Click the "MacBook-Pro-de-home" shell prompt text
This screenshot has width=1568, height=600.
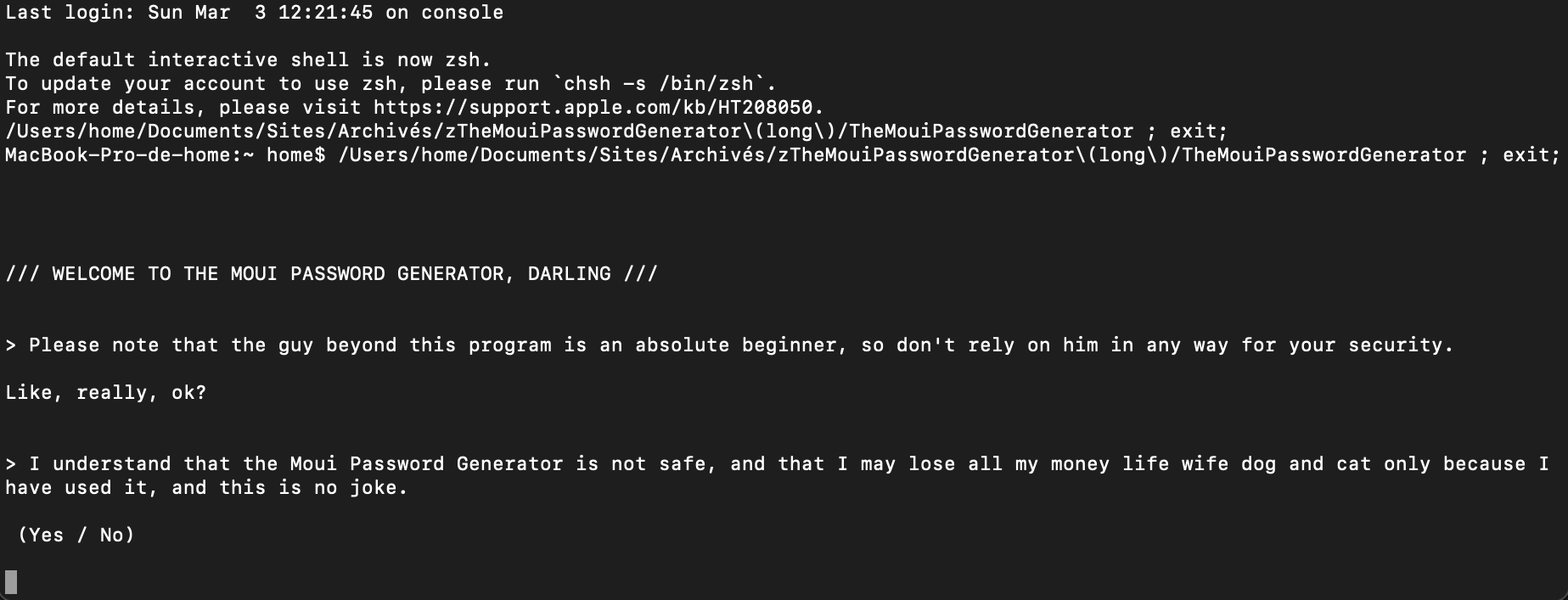(123, 155)
